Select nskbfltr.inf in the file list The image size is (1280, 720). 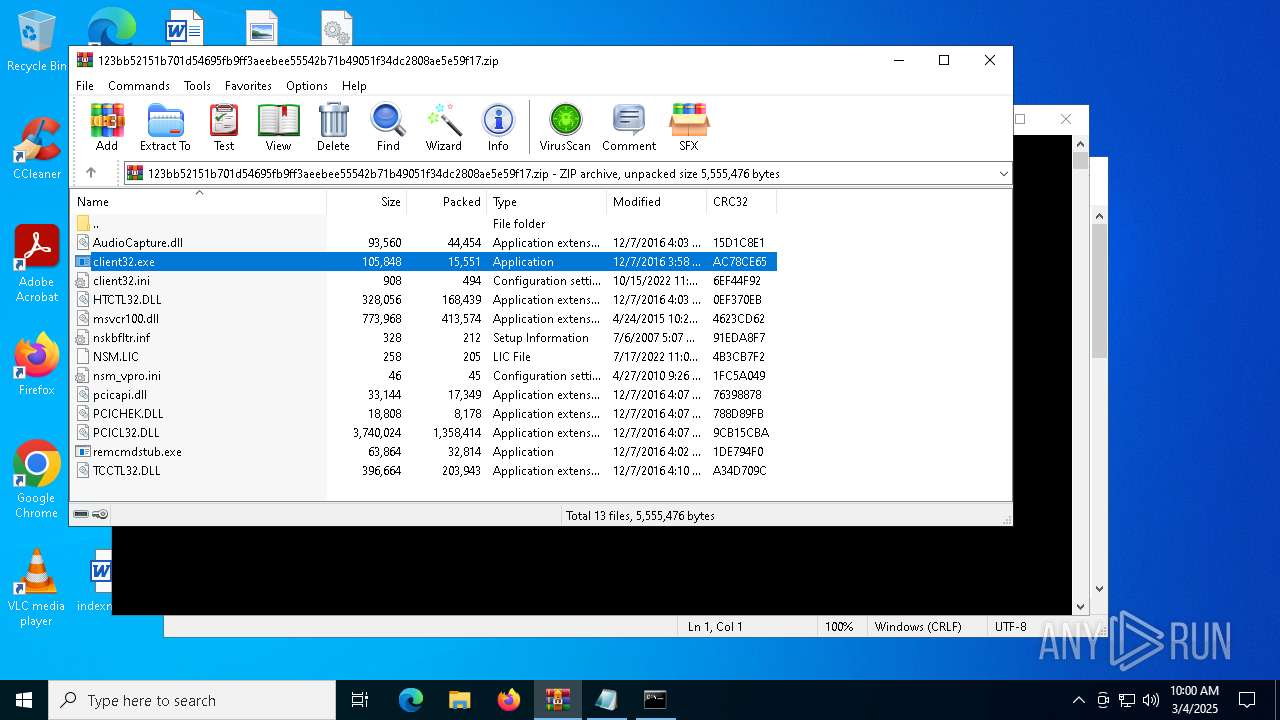[424, 338]
